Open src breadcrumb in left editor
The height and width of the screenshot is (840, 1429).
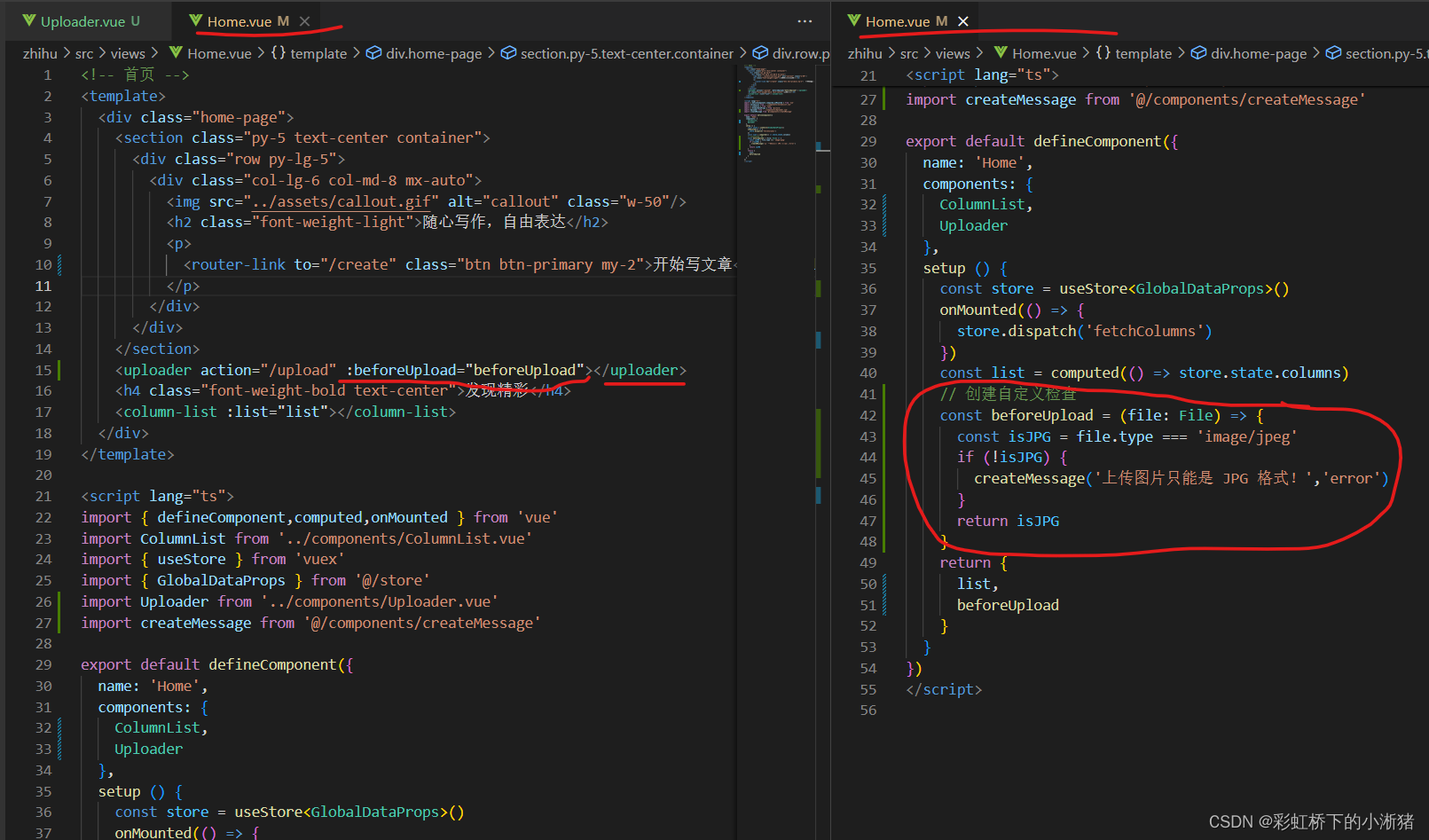pyautogui.click(x=84, y=53)
